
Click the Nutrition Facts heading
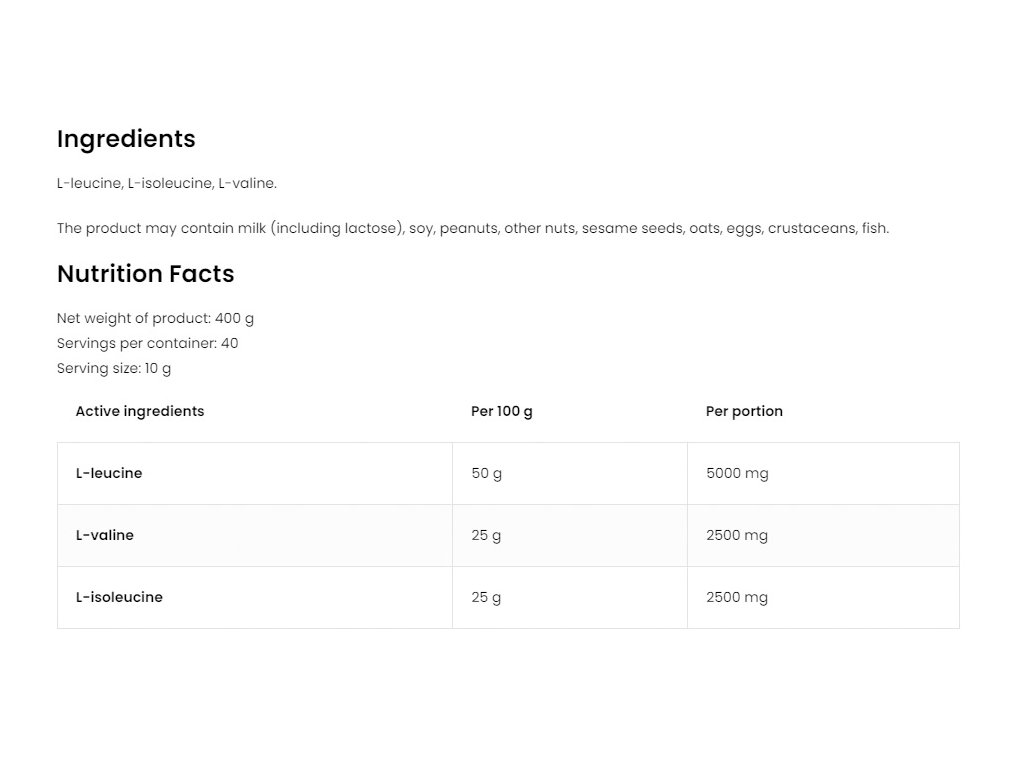coord(145,274)
